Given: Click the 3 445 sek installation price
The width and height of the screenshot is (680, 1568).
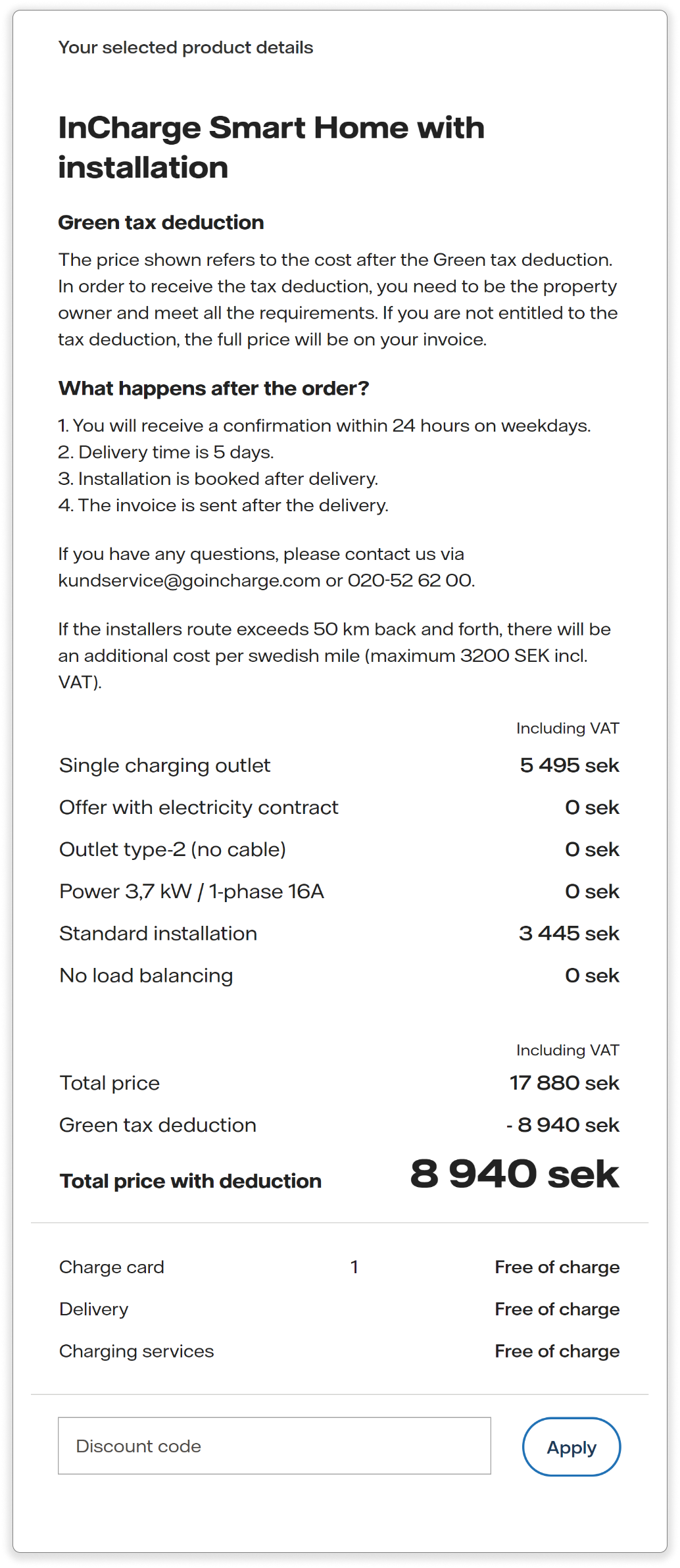Looking at the screenshot, I should point(569,934).
